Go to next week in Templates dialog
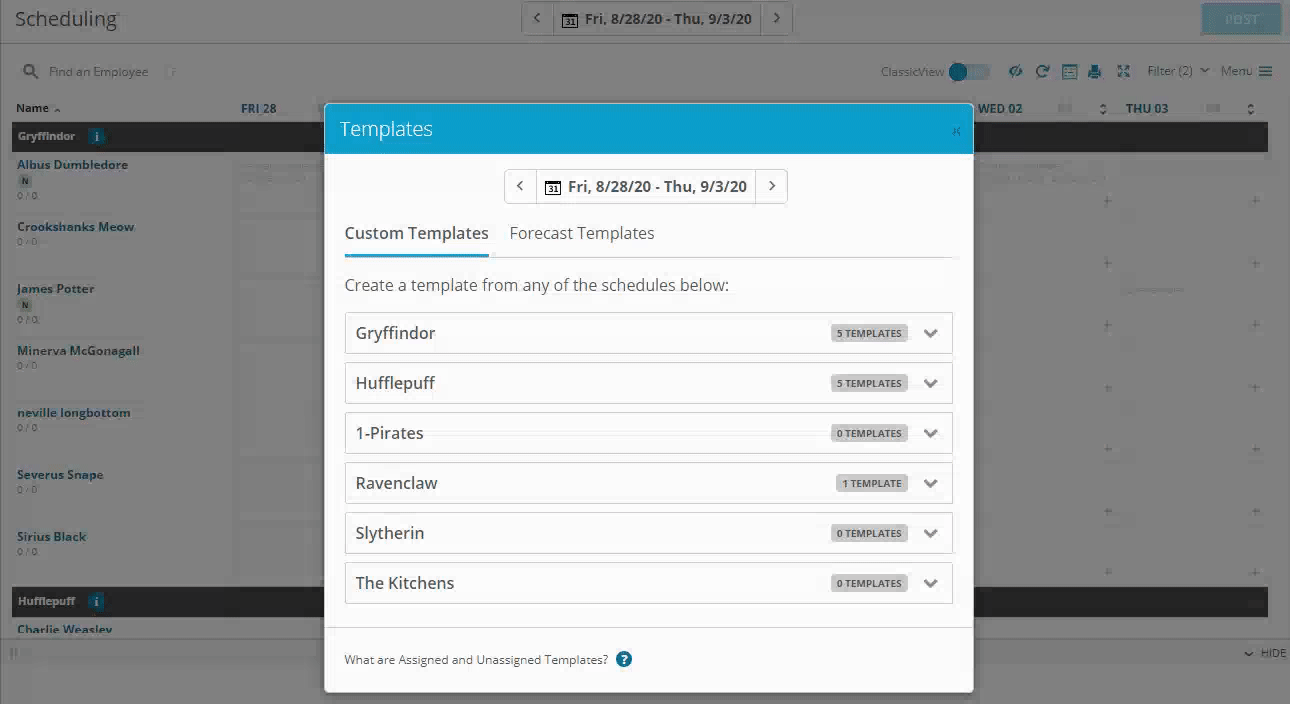The height and width of the screenshot is (704, 1290). 772,186
